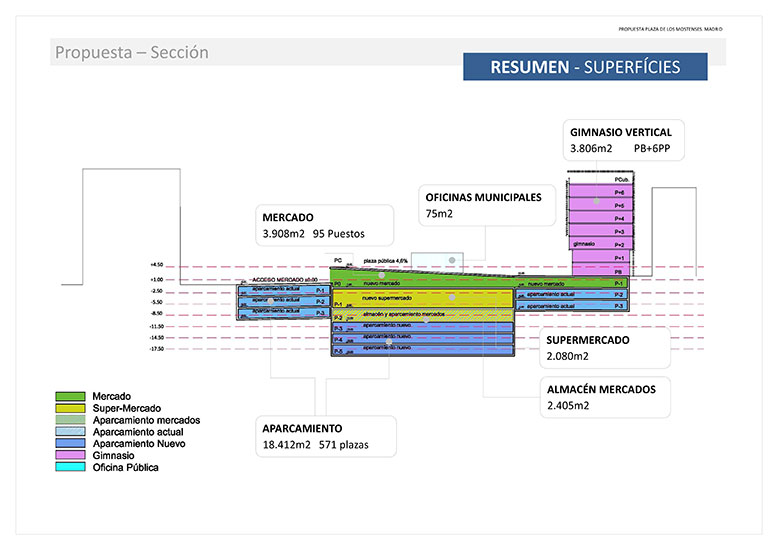Image resolution: width=778 pixels, height=550 pixels.
Task: Click the SUPERMERCADO 2.080m2 callout
Action: (601, 347)
